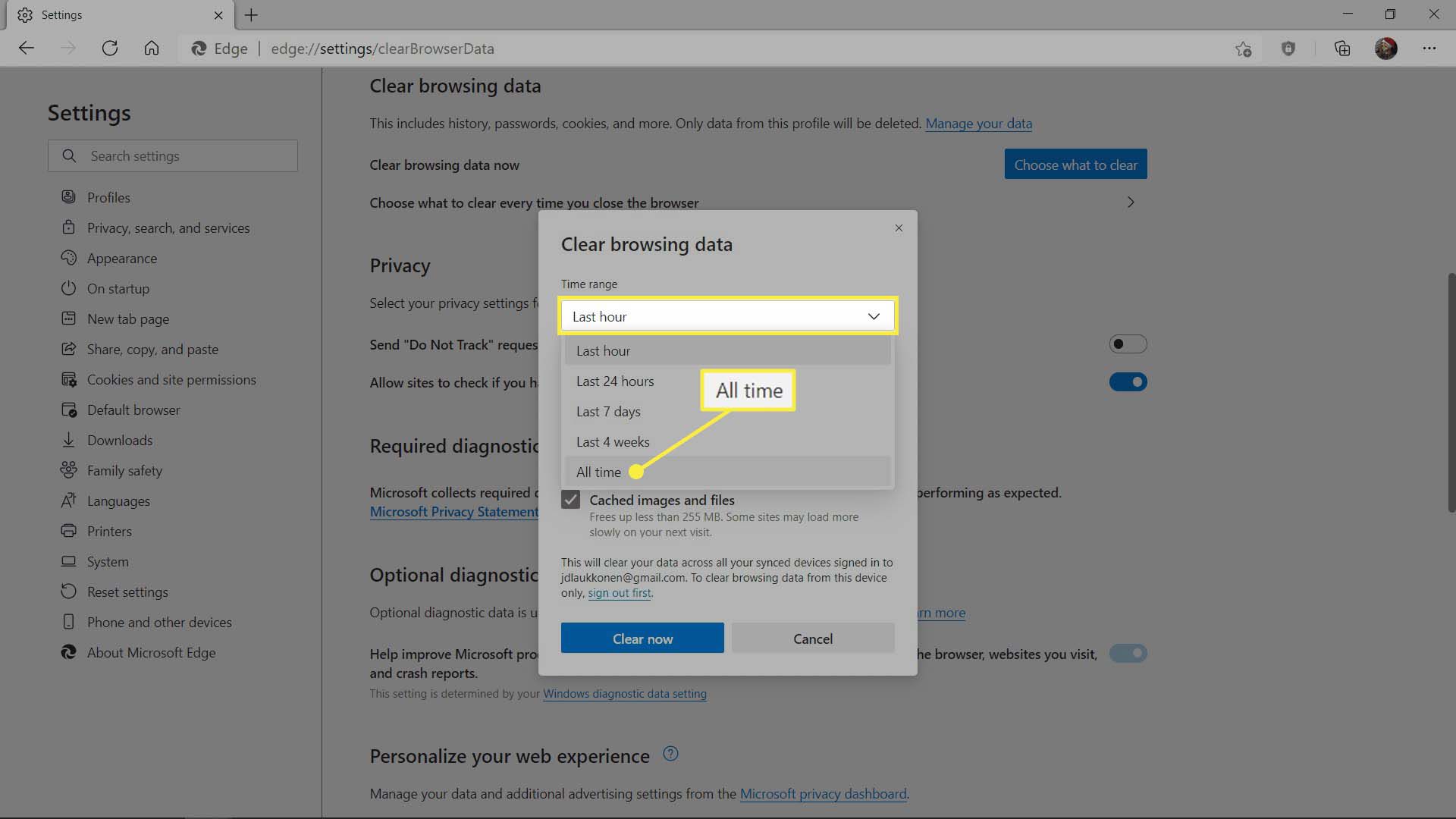Click the Reset settings icon

69,591
